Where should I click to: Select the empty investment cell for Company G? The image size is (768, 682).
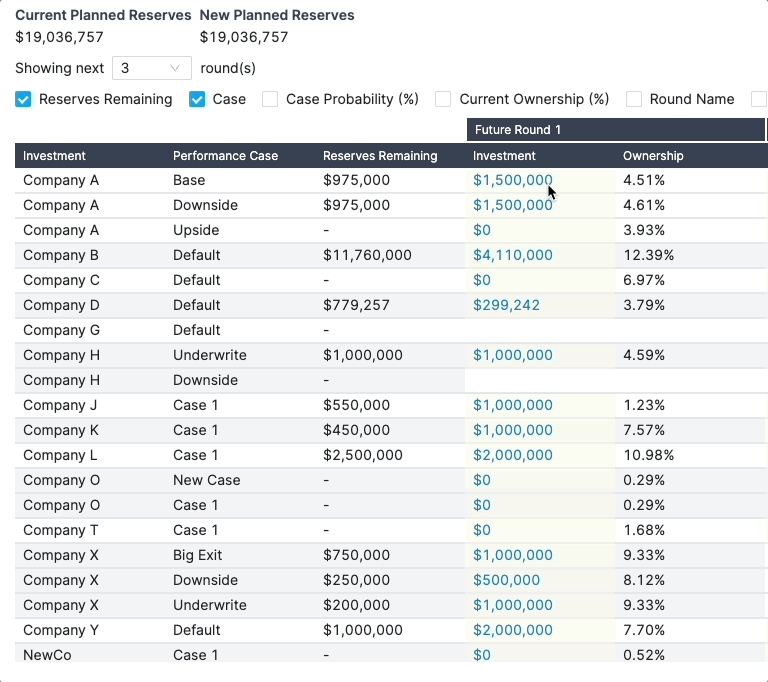click(540, 330)
